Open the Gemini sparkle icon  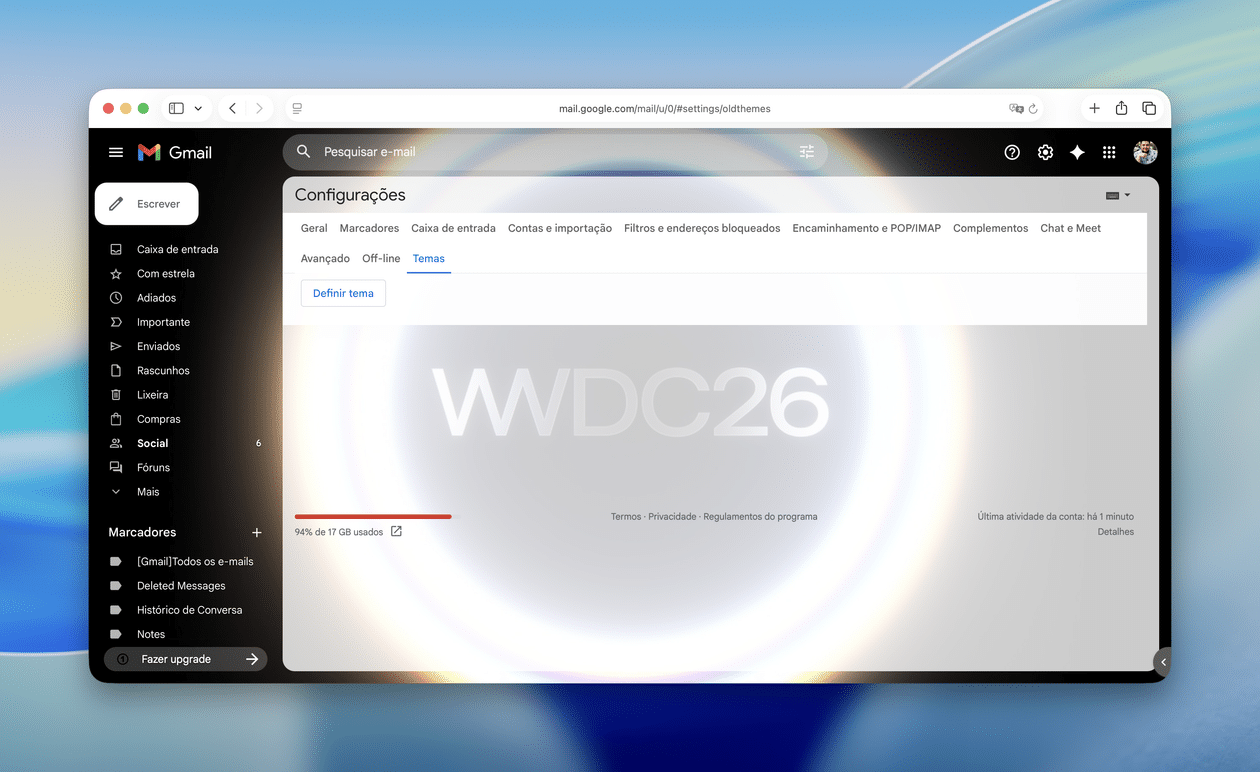(x=1077, y=152)
